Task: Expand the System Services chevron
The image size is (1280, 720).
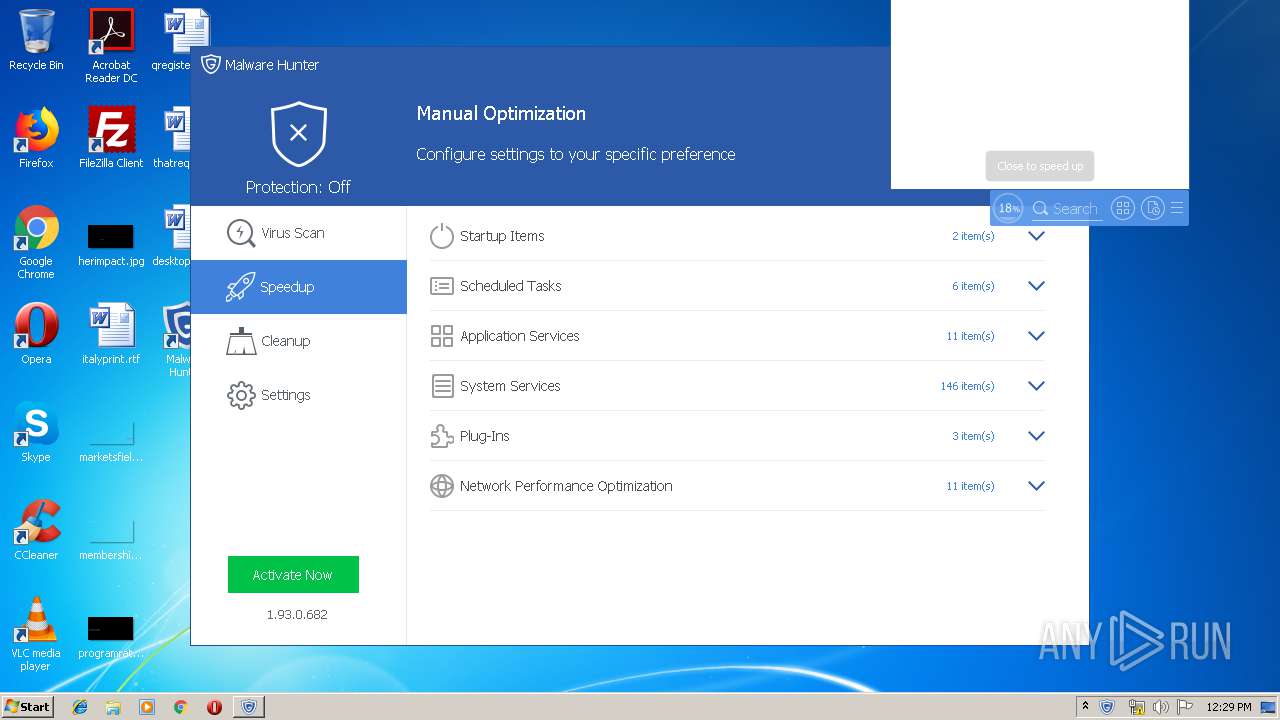Action: point(1036,386)
